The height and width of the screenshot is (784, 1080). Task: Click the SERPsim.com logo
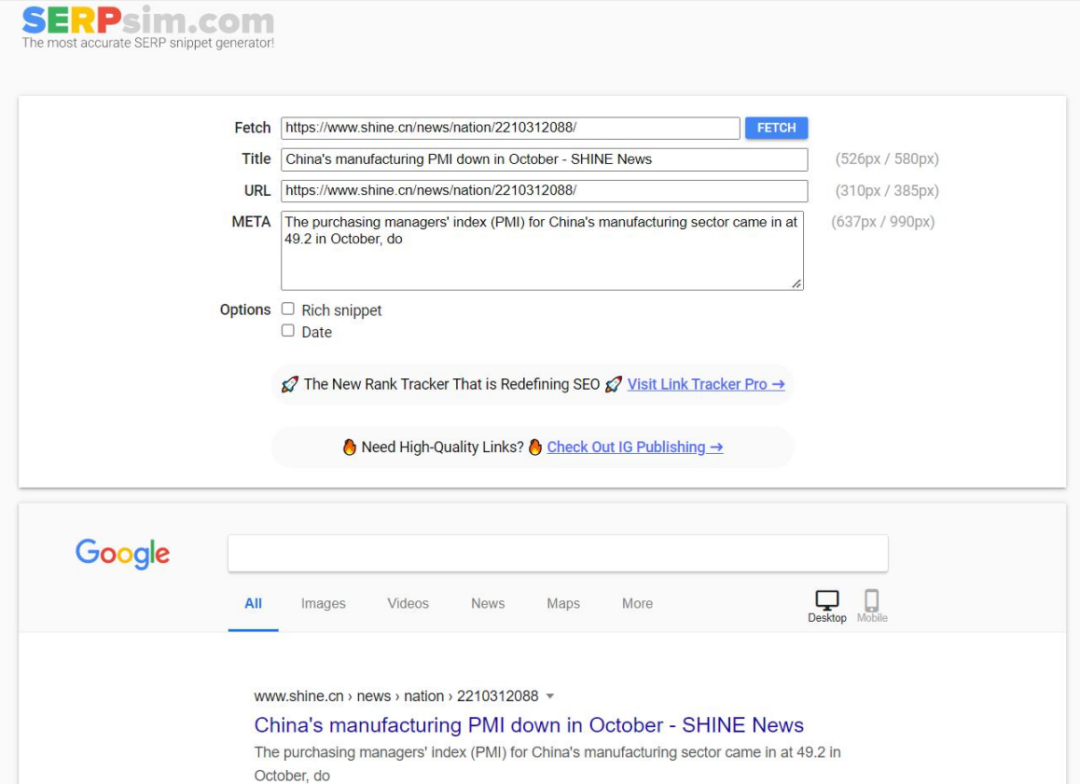147,21
